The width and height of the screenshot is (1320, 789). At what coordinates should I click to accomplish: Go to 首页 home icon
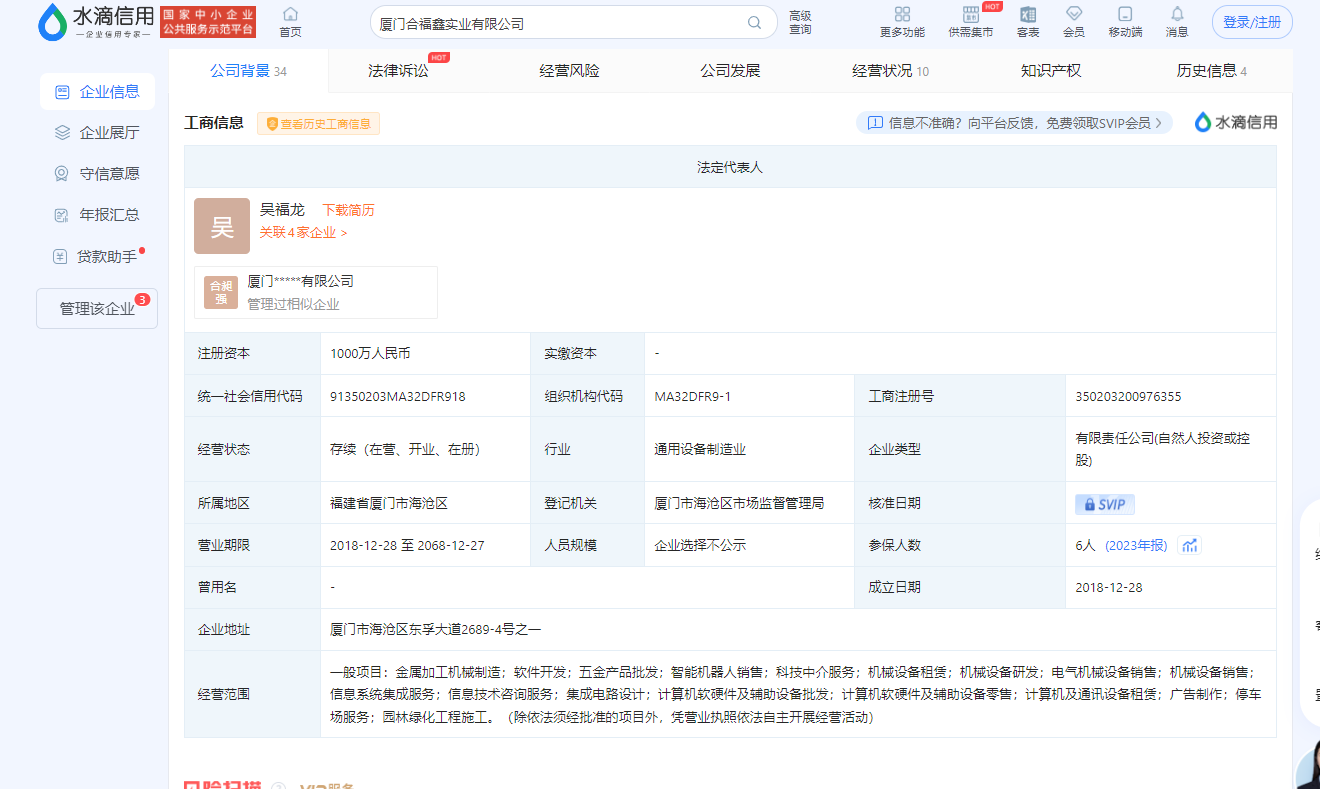tap(290, 22)
